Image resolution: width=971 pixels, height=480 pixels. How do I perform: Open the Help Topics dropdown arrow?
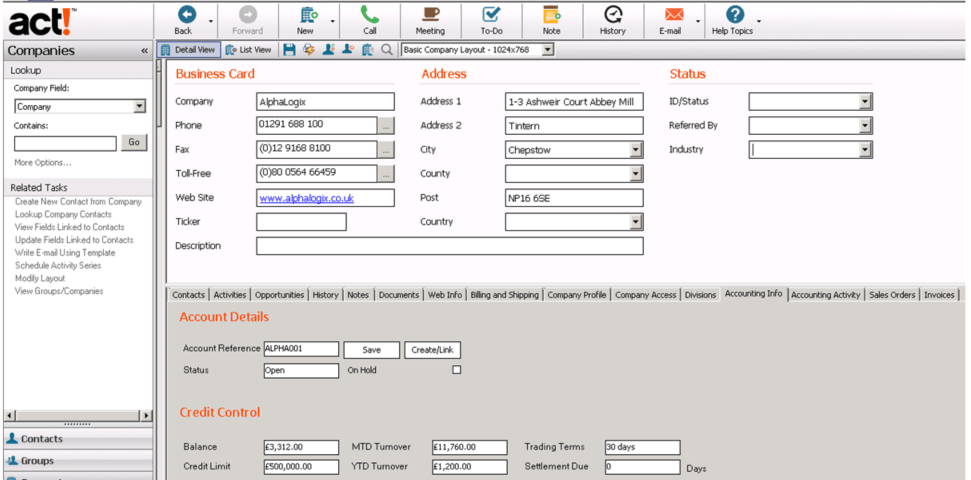coord(759,21)
